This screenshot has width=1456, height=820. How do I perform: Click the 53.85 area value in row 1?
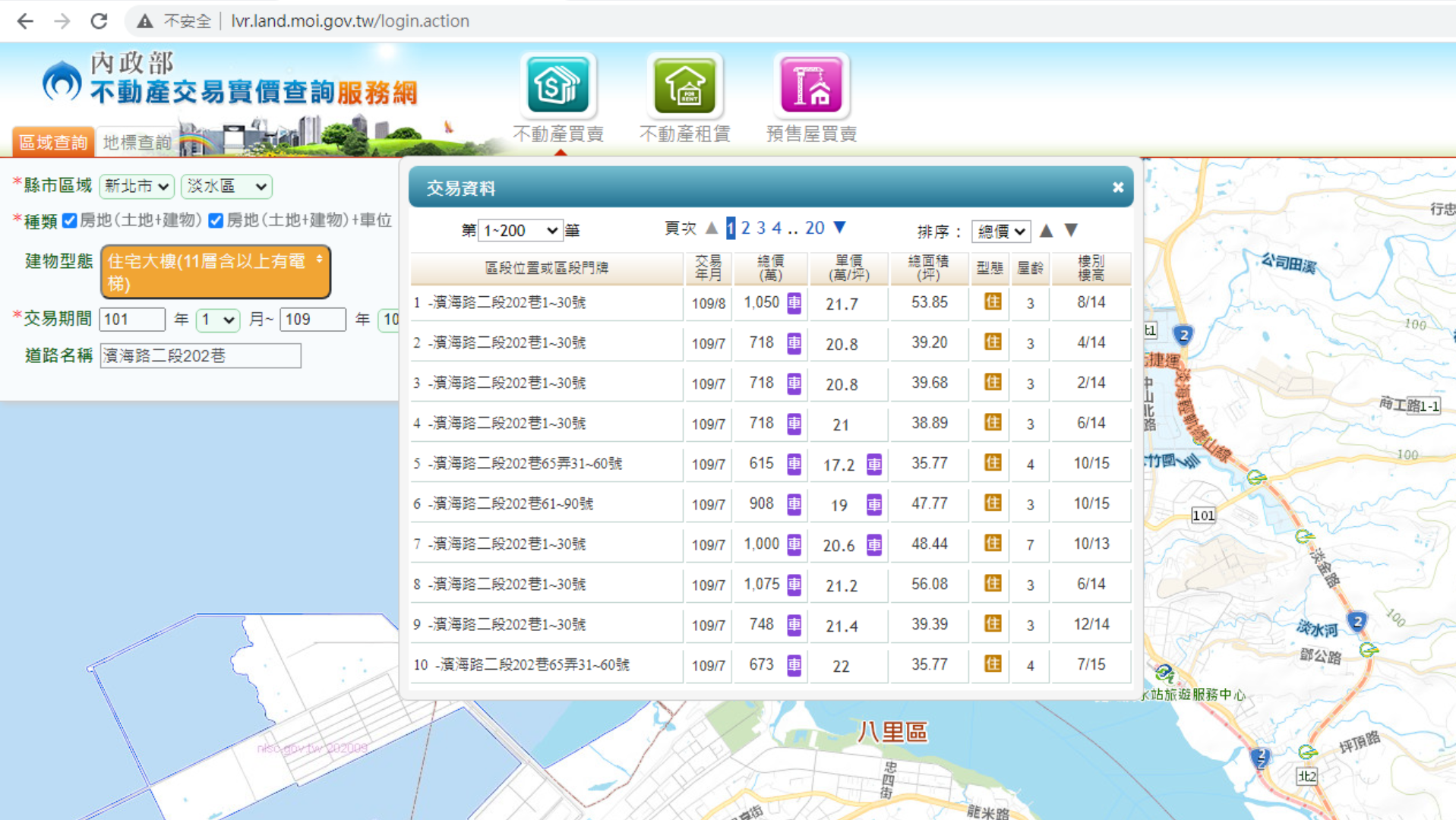pos(930,302)
